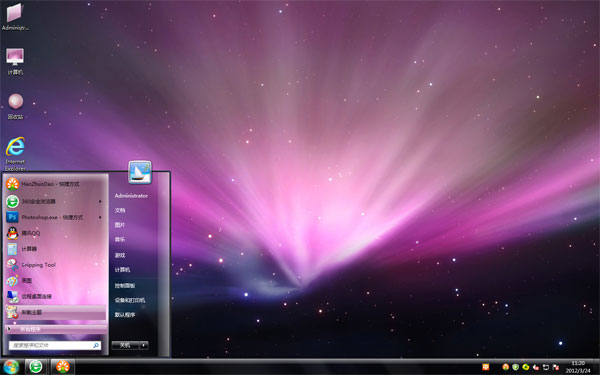This screenshot has width=600, height=375.
Task: Open HaoZhuoDao orange icon on the taskbar
Action: 63,367
